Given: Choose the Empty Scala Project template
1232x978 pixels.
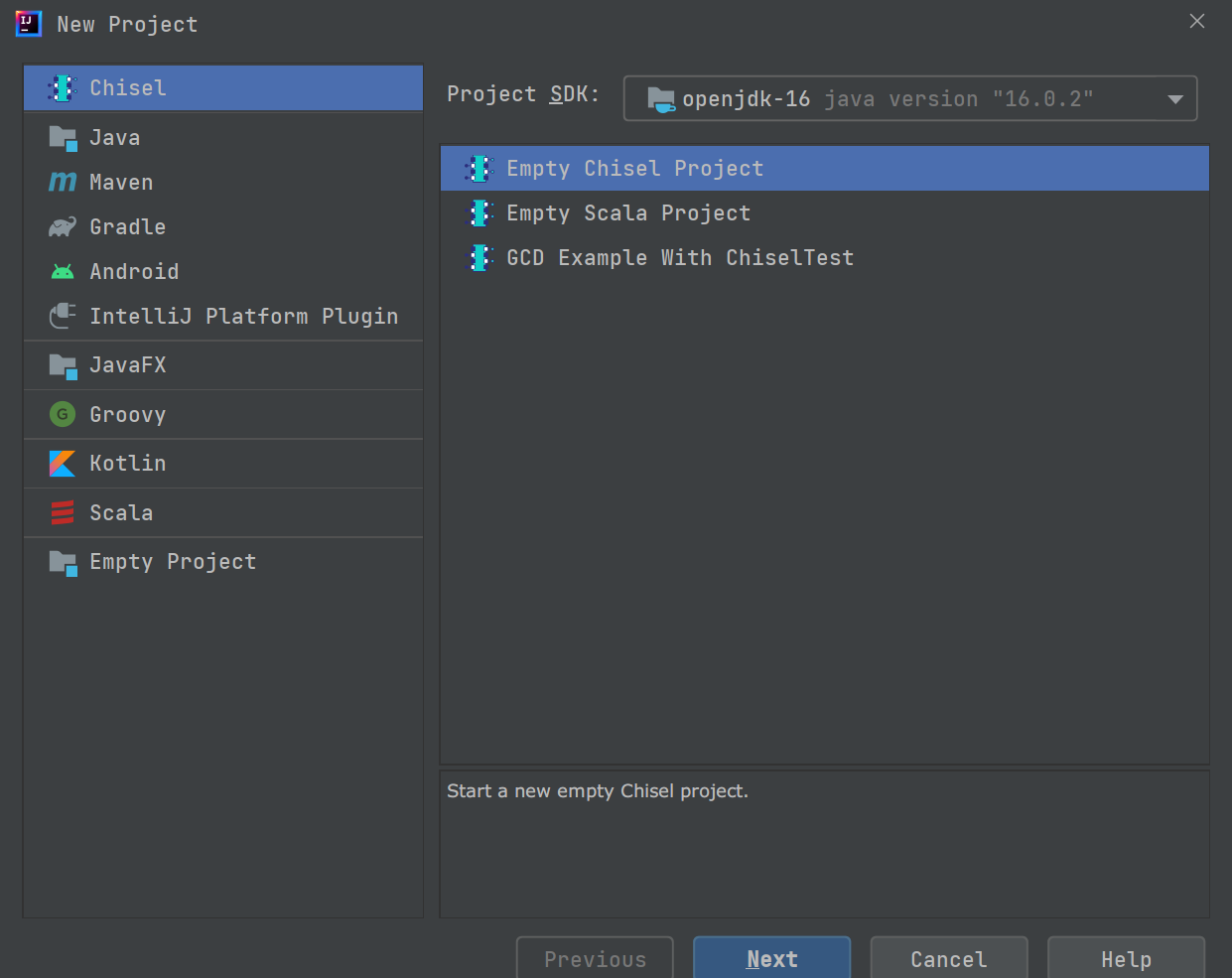Looking at the screenshot, I should point(825,213).
